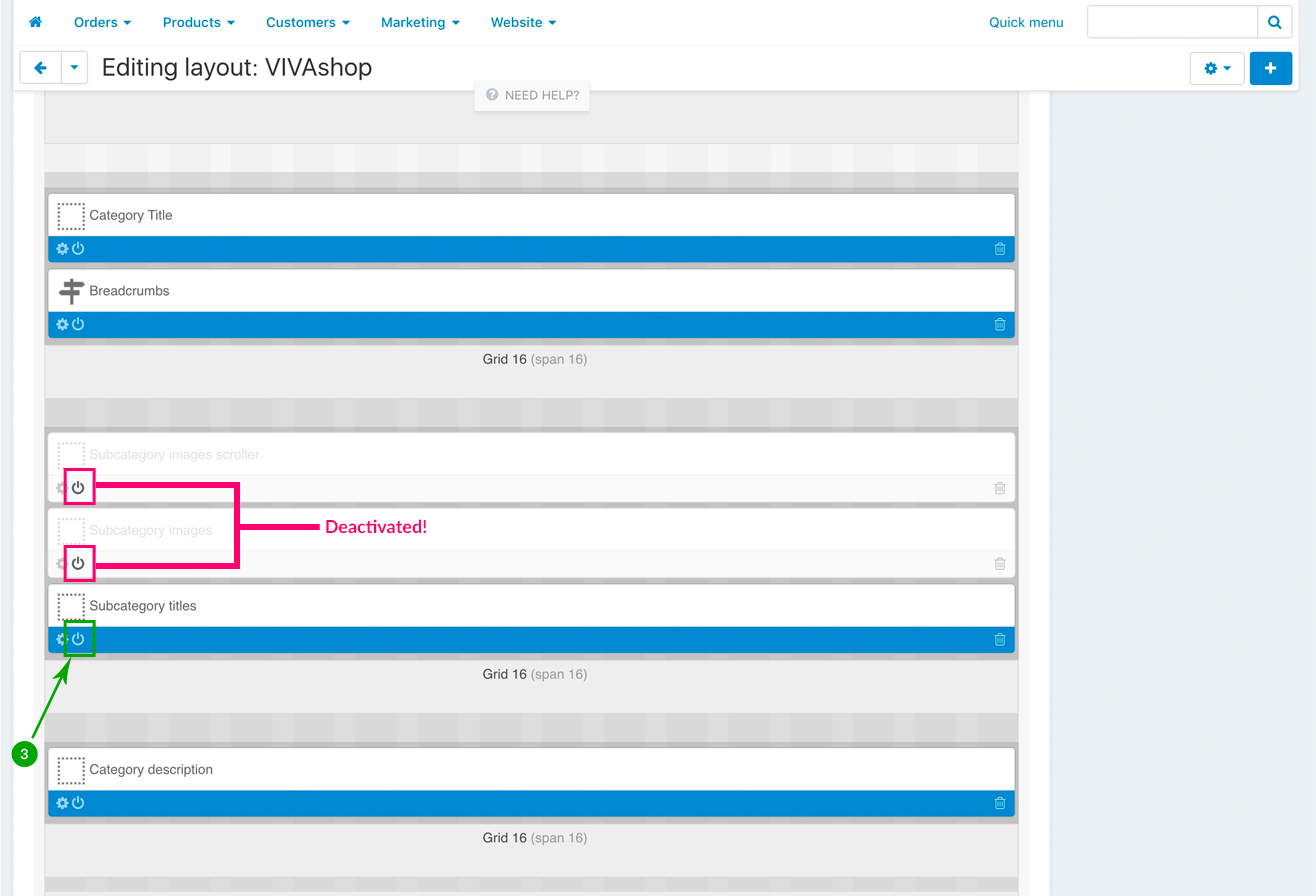Image resolution: width=1316 pixels, height=896 pixels.
Task: Turn off the Subcategory titles block
Action: click(x=78, y=640)
